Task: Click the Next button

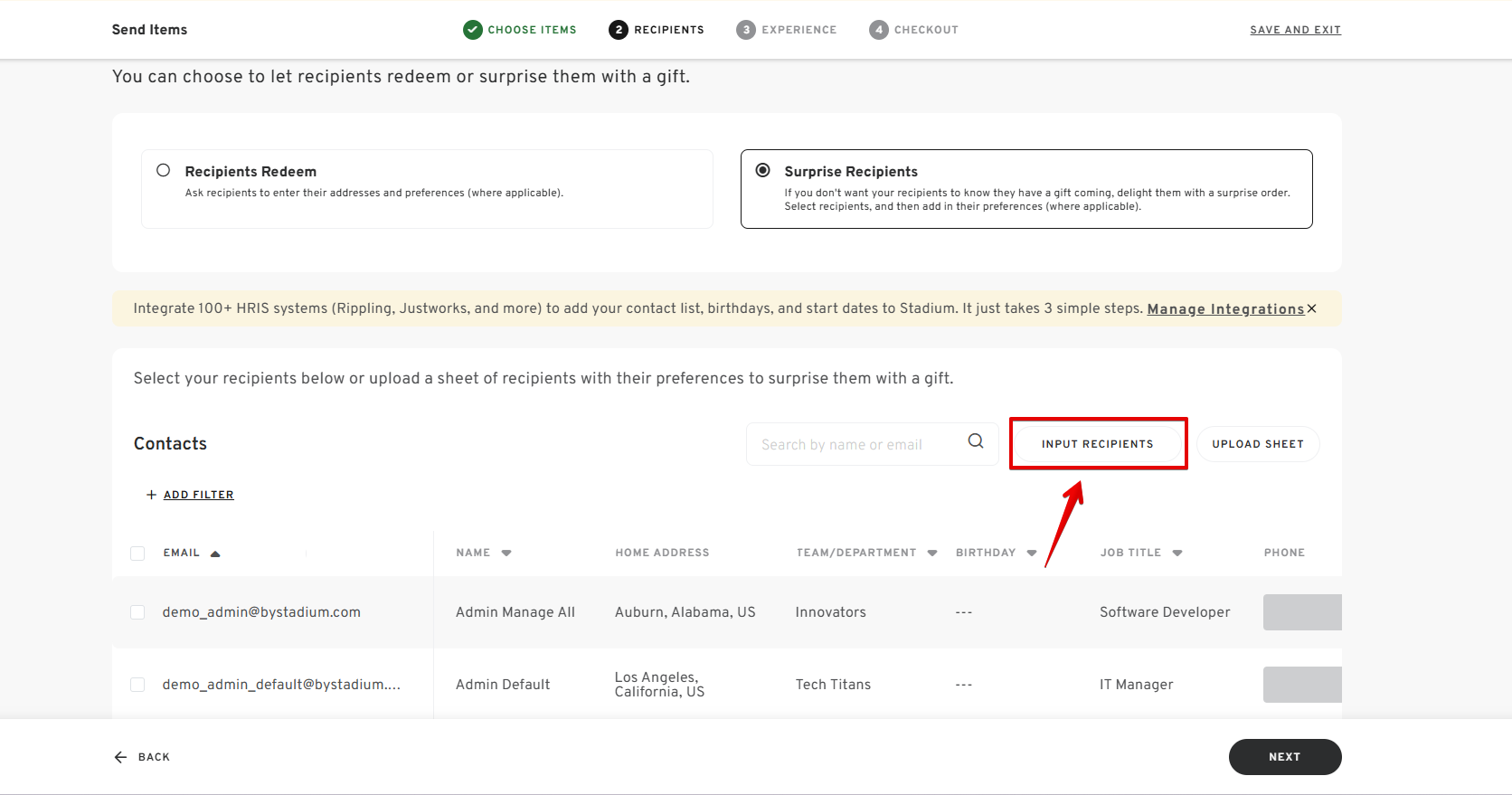Action: (1285, 757)
